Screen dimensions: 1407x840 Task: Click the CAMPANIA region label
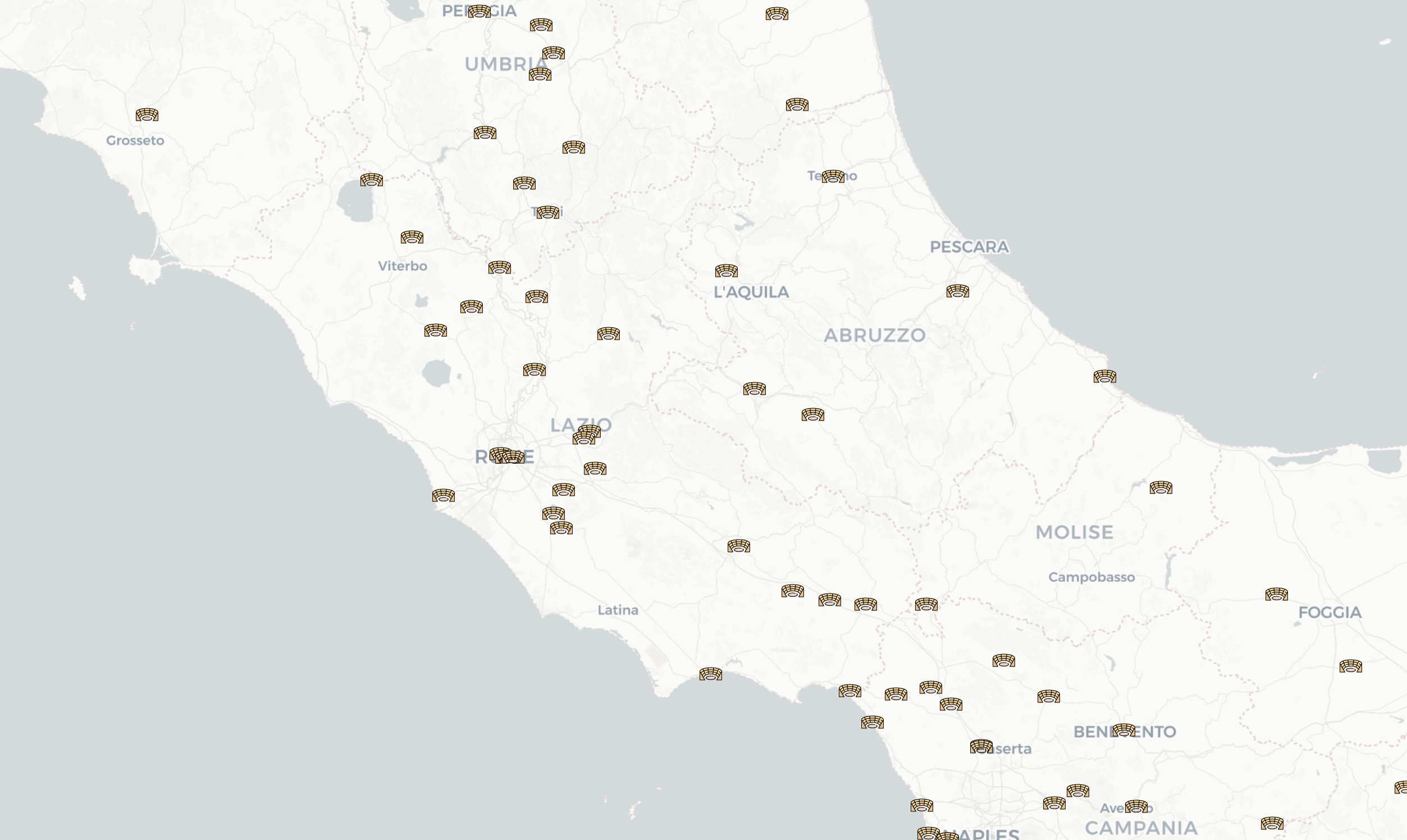tap(1141, 828)
